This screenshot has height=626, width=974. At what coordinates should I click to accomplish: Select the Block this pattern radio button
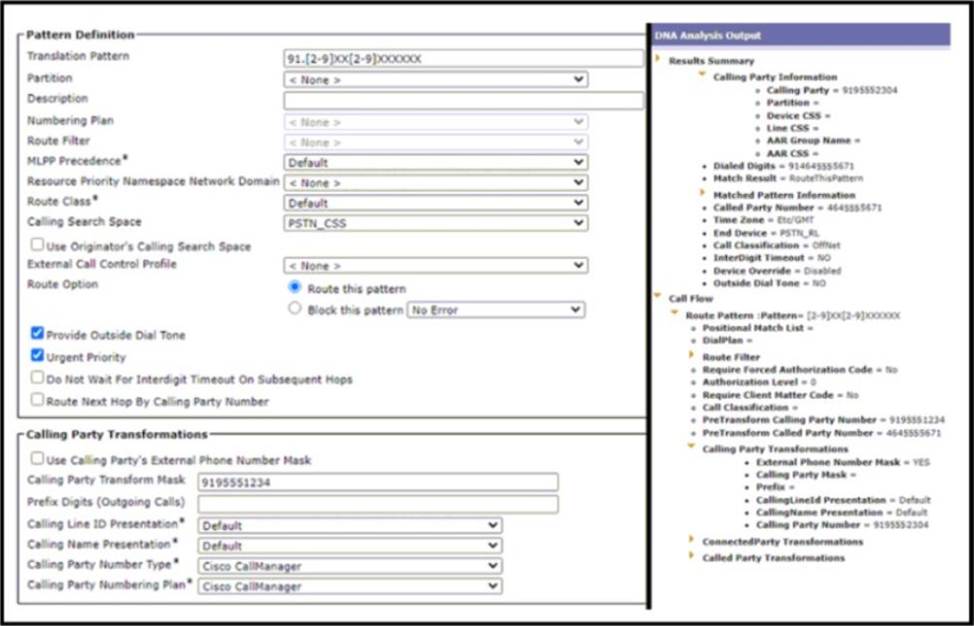click(295, 309)
